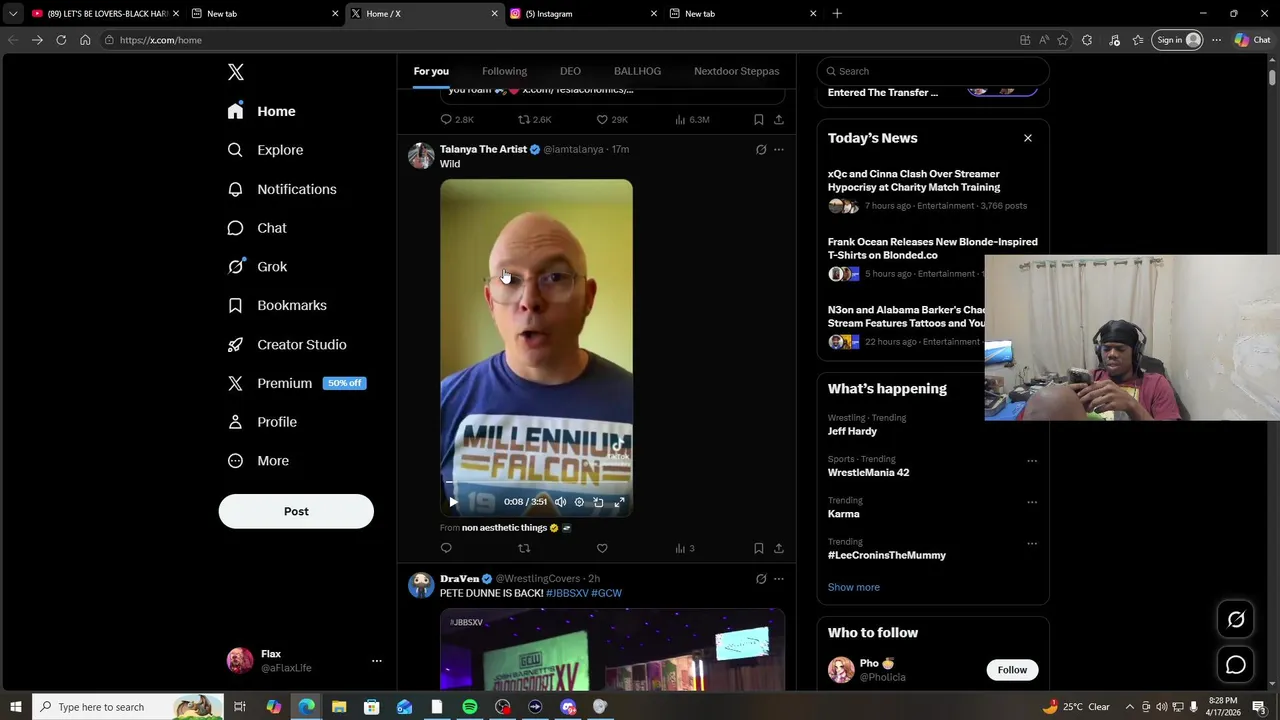Screen dimensions: 1280x720
Task: Open Spotify from the Windows taskbar
Action: 469,707
